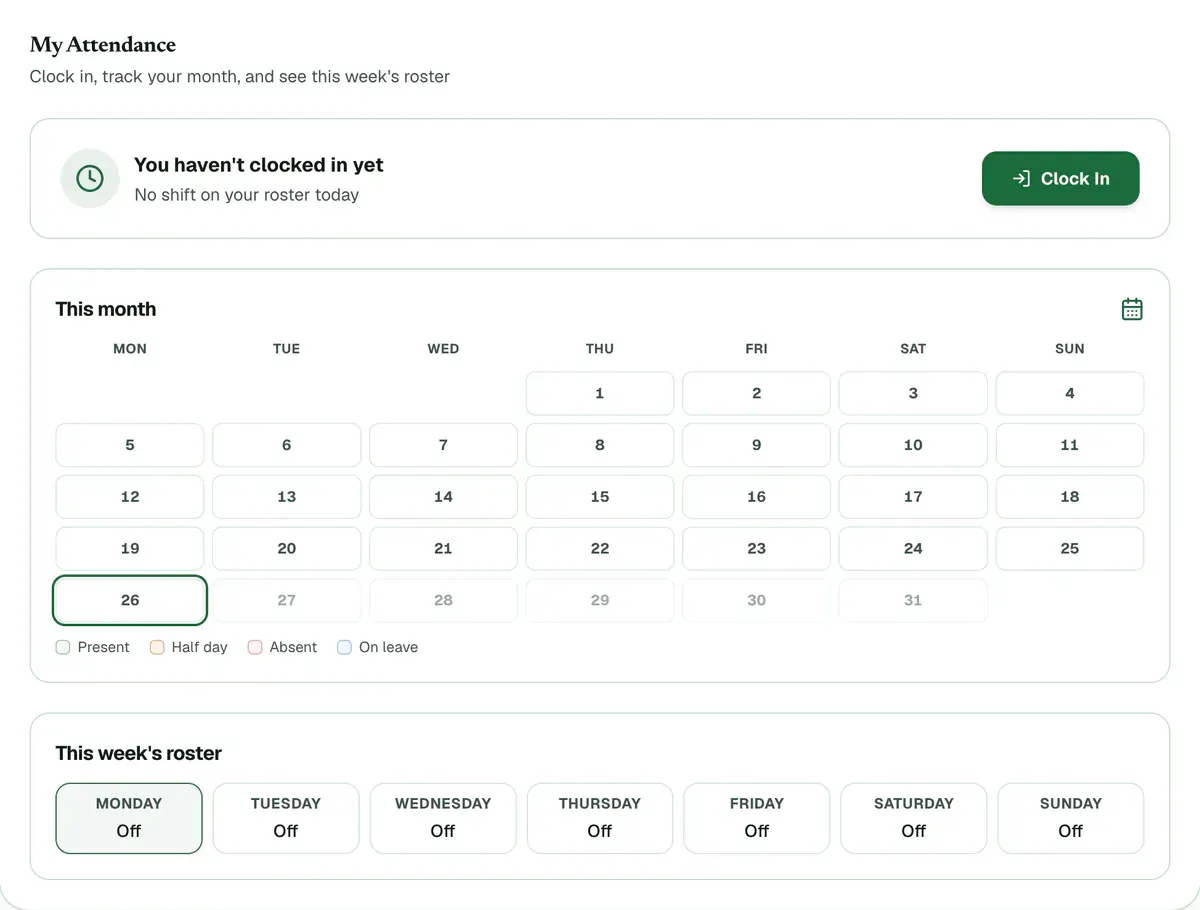1200x910 pixels.
Task: Click the greyed-out day 27
Action: click(x=287, y=600)
